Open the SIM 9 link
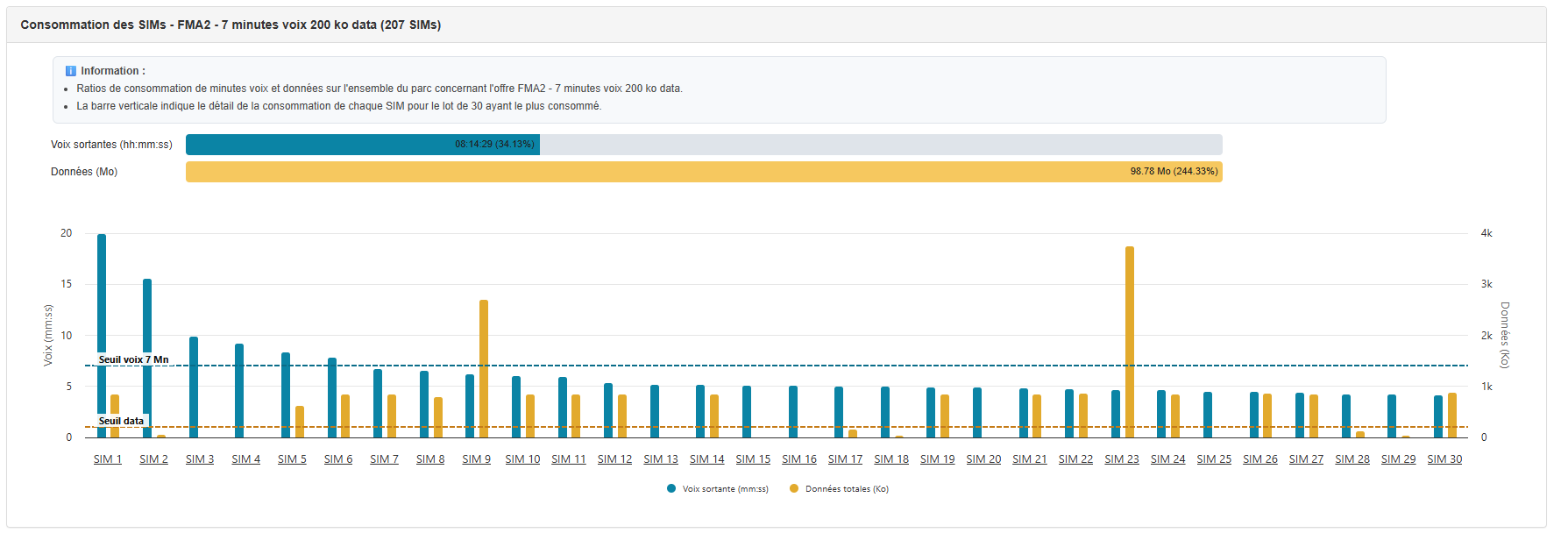 (476, 459)
